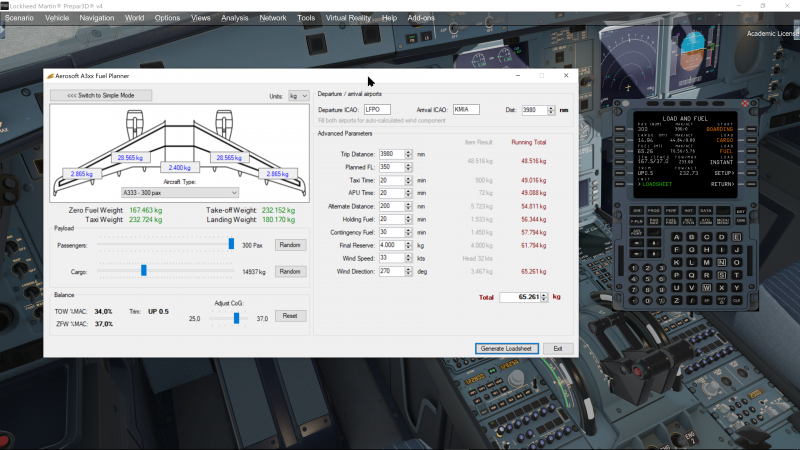Screen dimensions: 800x450
Task: Open F-PLN page via MCDU key
Action: point(637,221)
